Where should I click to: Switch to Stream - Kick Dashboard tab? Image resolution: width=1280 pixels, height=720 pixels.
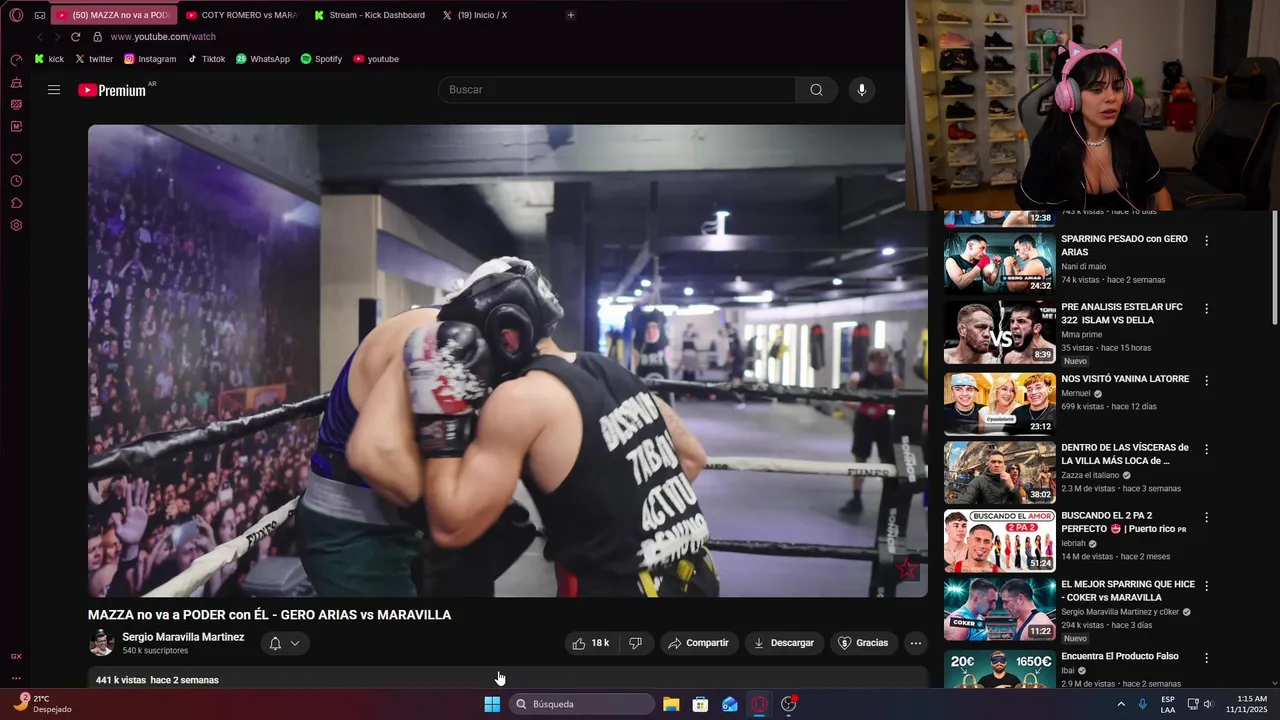tap(369, 15)
